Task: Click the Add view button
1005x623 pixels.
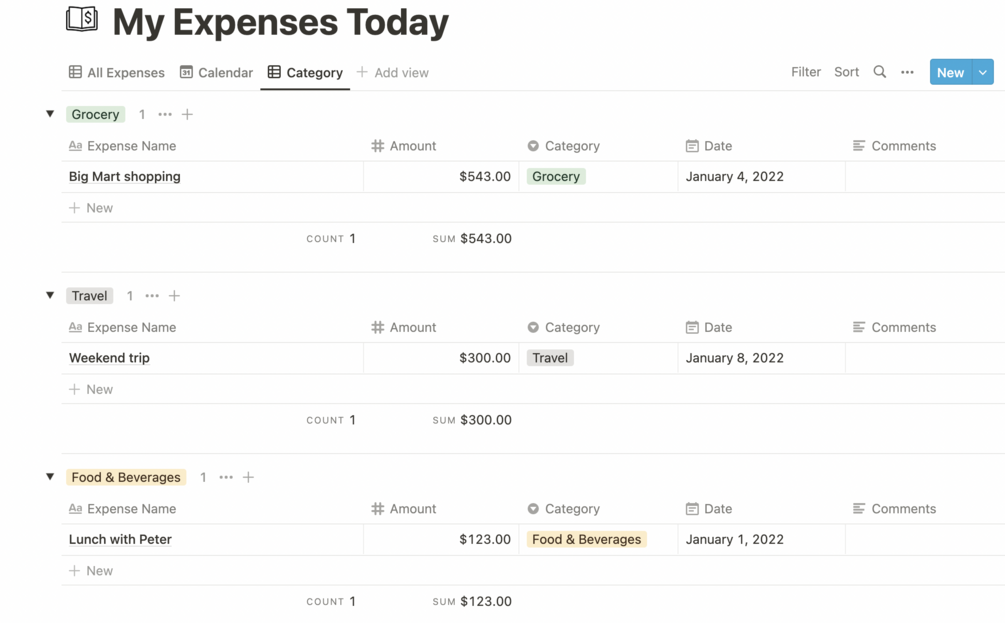Action: click(392, 72)
